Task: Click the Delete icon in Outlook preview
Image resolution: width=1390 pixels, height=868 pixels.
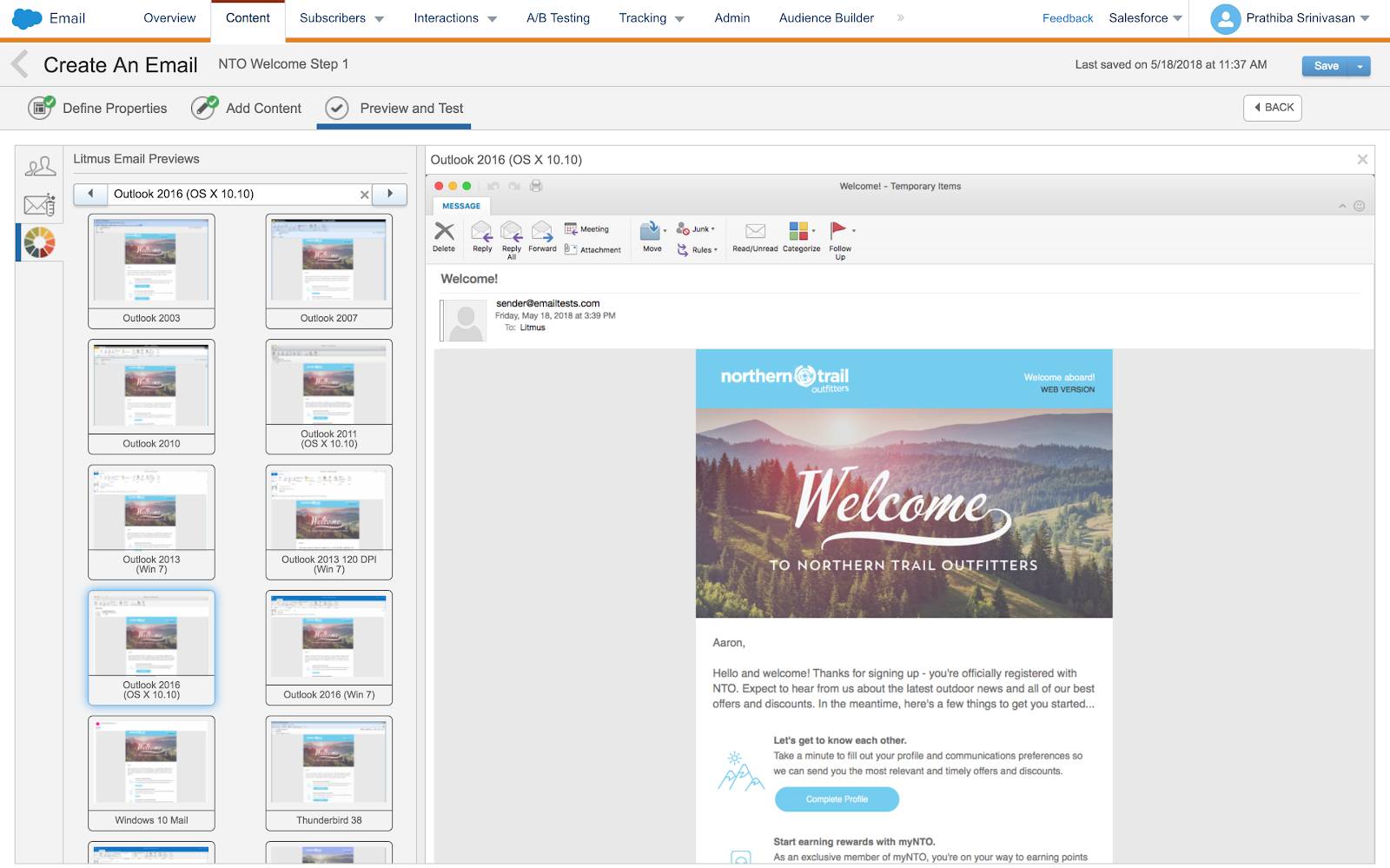Action: 444,231
